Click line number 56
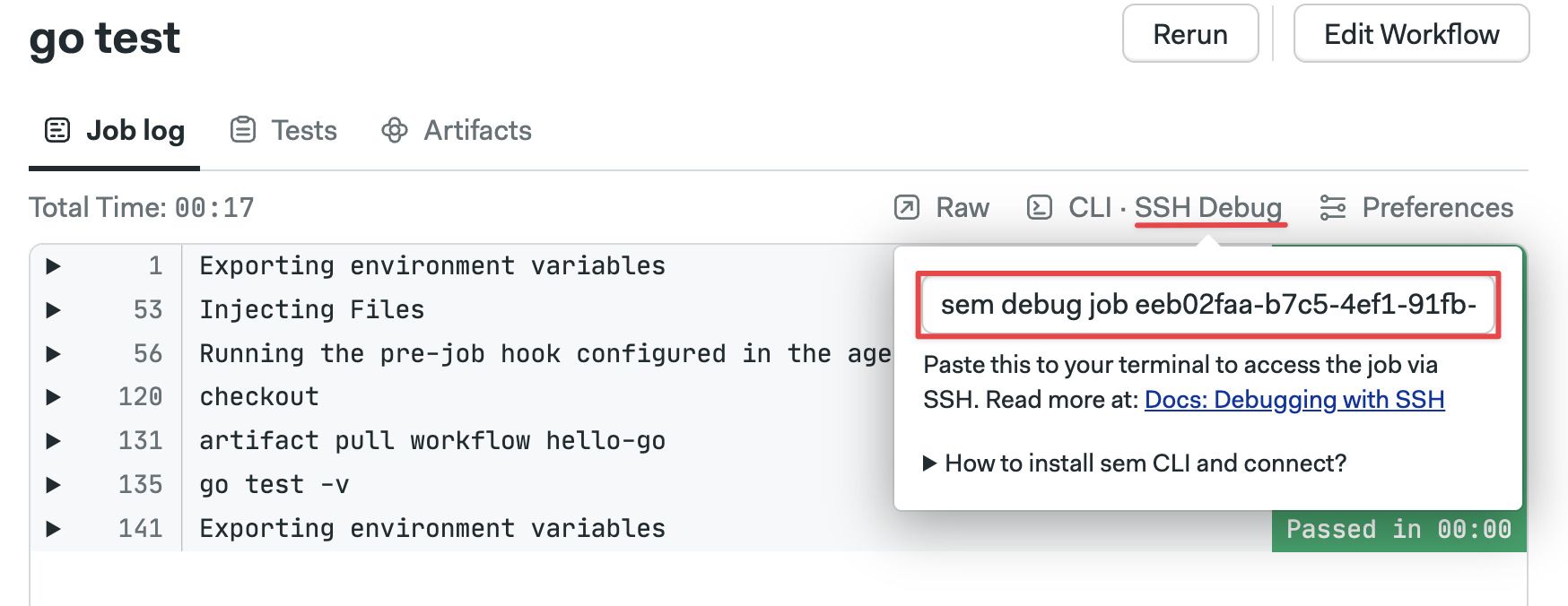 [x=148, y=354]
